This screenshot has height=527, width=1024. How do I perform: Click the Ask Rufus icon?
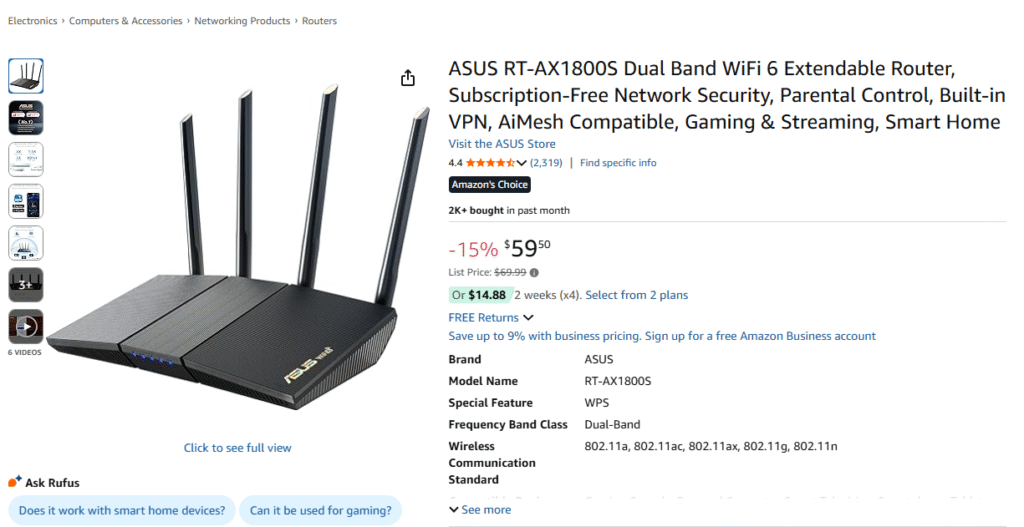[x=14, y=482]
